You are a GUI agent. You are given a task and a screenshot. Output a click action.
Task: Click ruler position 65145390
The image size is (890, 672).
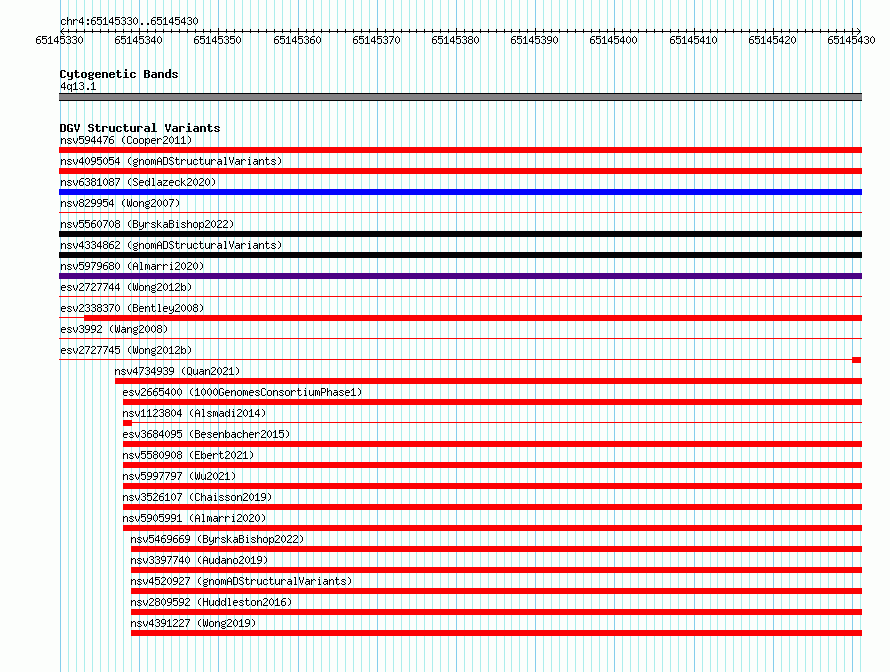[534, 40]
